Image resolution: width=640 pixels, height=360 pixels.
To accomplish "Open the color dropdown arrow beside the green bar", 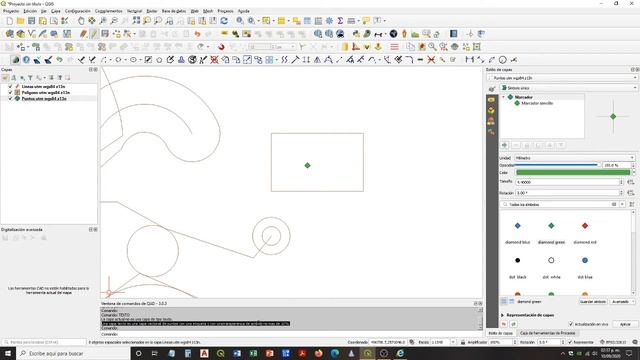I will [x=633, y=173].
